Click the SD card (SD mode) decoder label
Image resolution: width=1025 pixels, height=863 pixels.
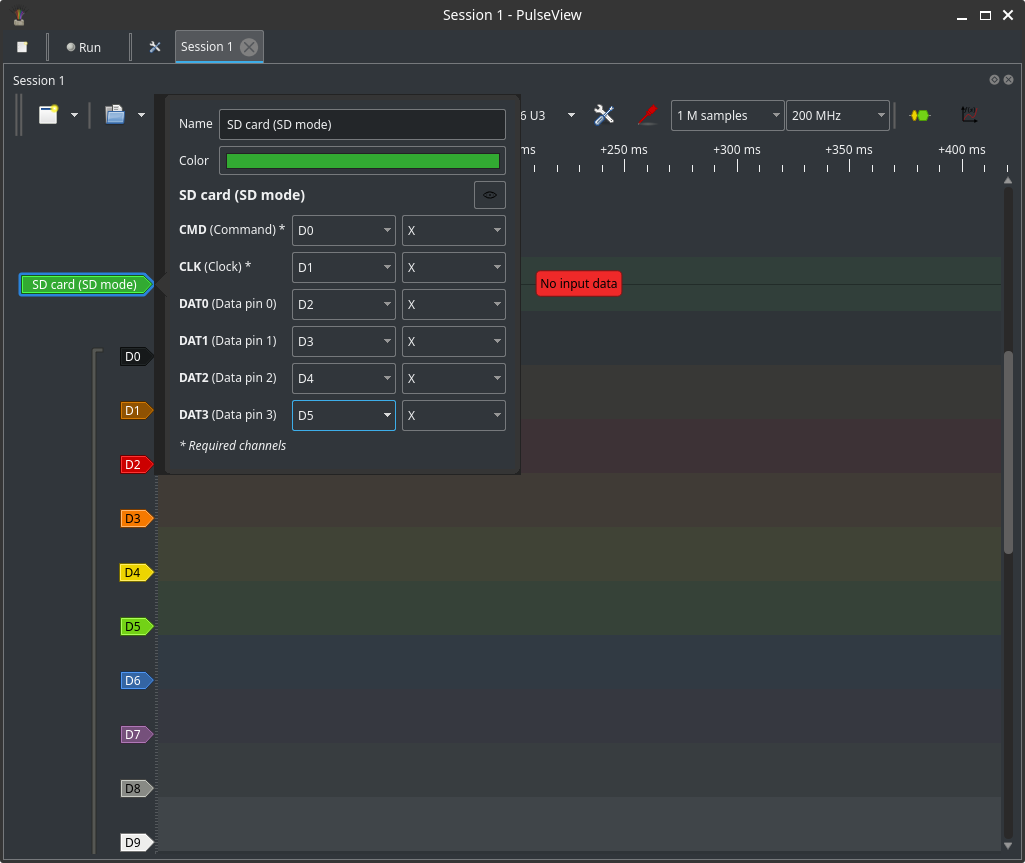[x=84, y=285]
